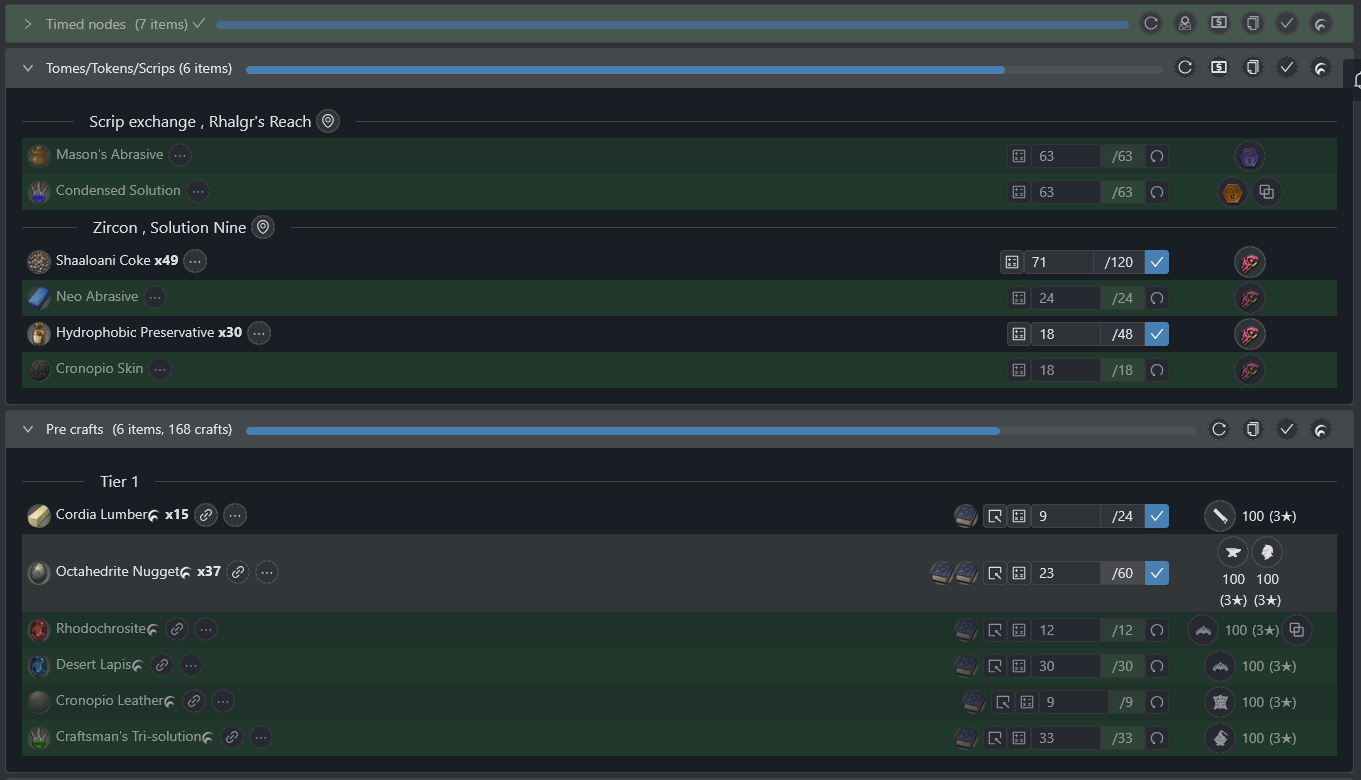Click the link icon beside Desert Lapis
This screenshot has height=780, width=1361.
162,665
